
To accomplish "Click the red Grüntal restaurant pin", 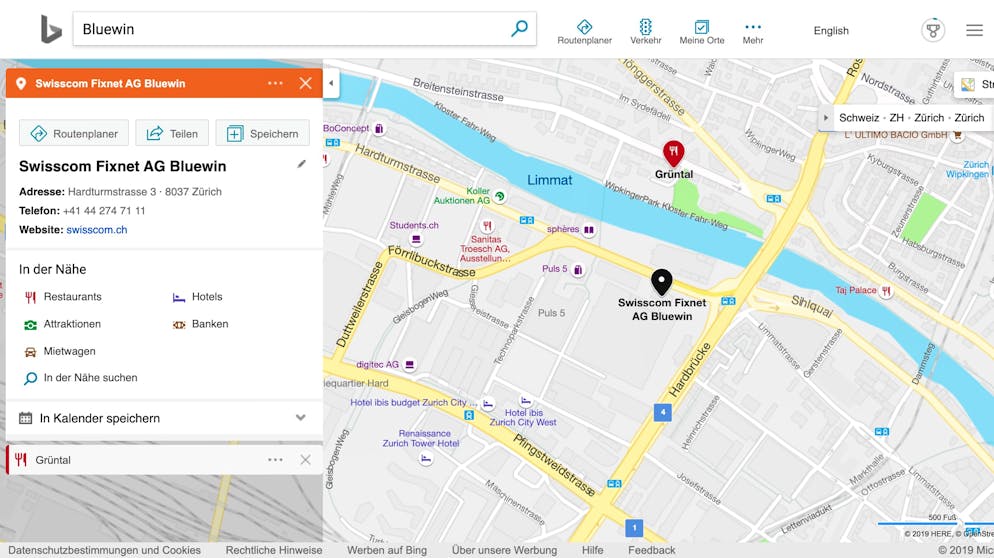I will (x=673, y=153).
